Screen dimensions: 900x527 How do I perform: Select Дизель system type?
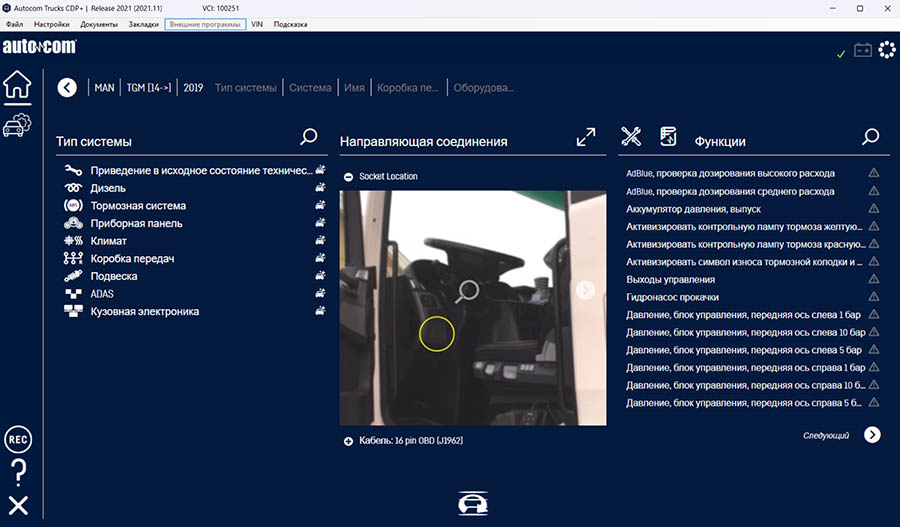click(108, 188)
